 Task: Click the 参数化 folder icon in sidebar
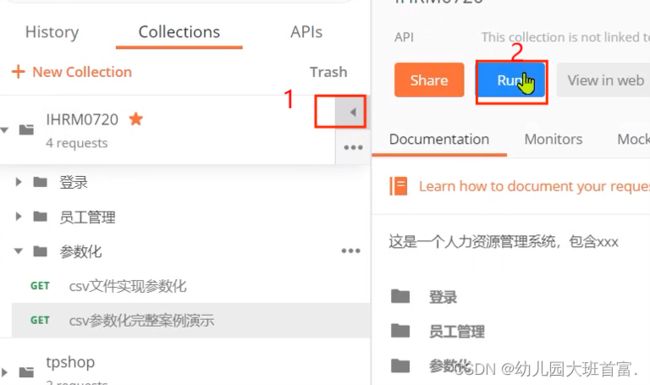[x=40, y=251]
